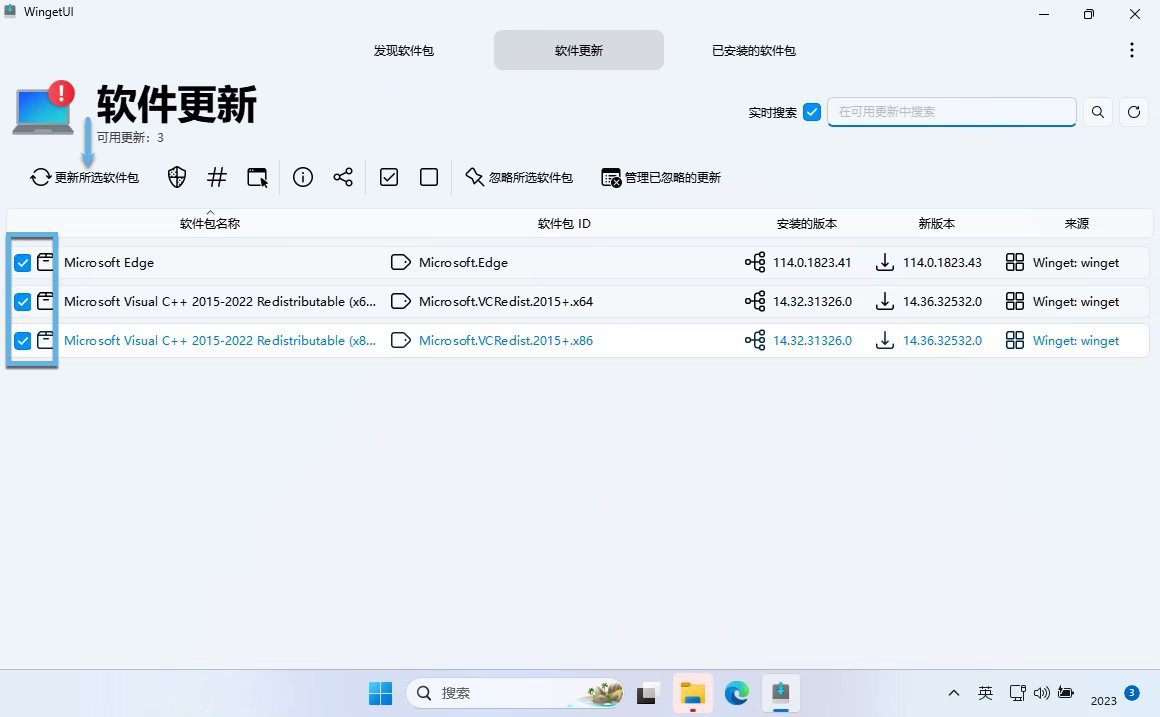Screen dimensions: 1160x717
Task: Open Microsoft Edge from the taskbar
Action: pos(737,693)
